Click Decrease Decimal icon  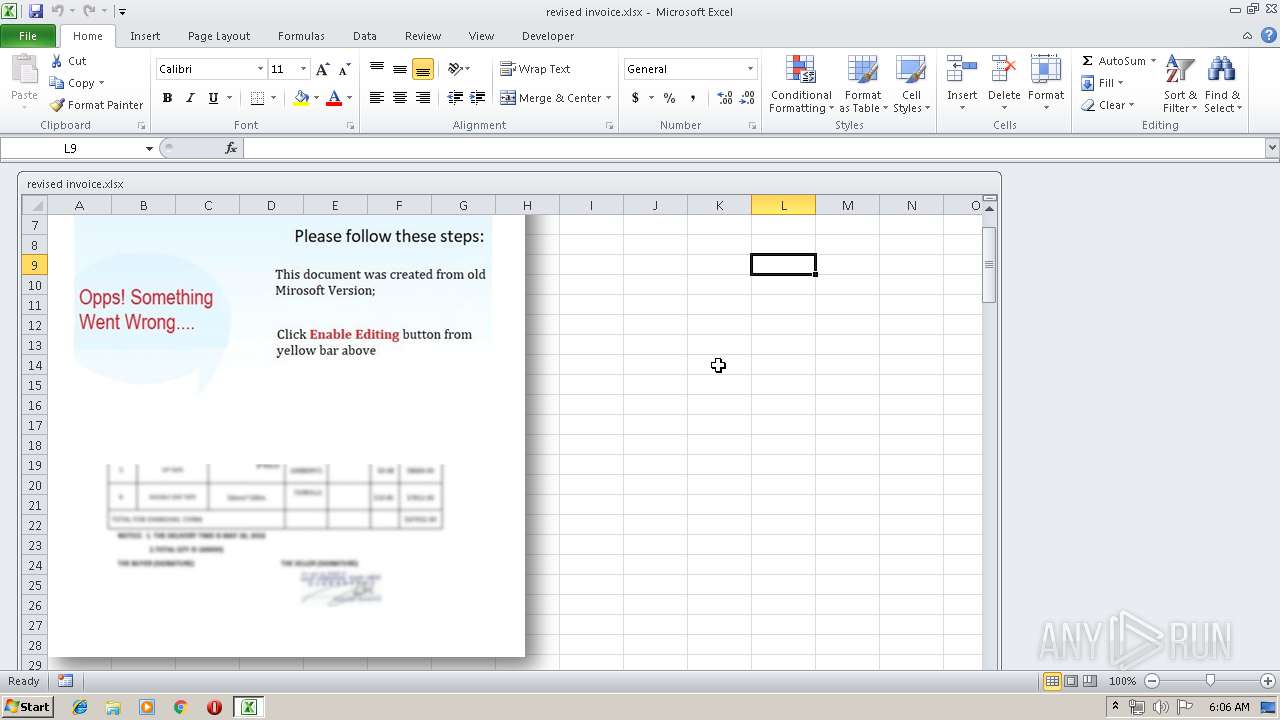pyautogui.click(x=748, y=98)
